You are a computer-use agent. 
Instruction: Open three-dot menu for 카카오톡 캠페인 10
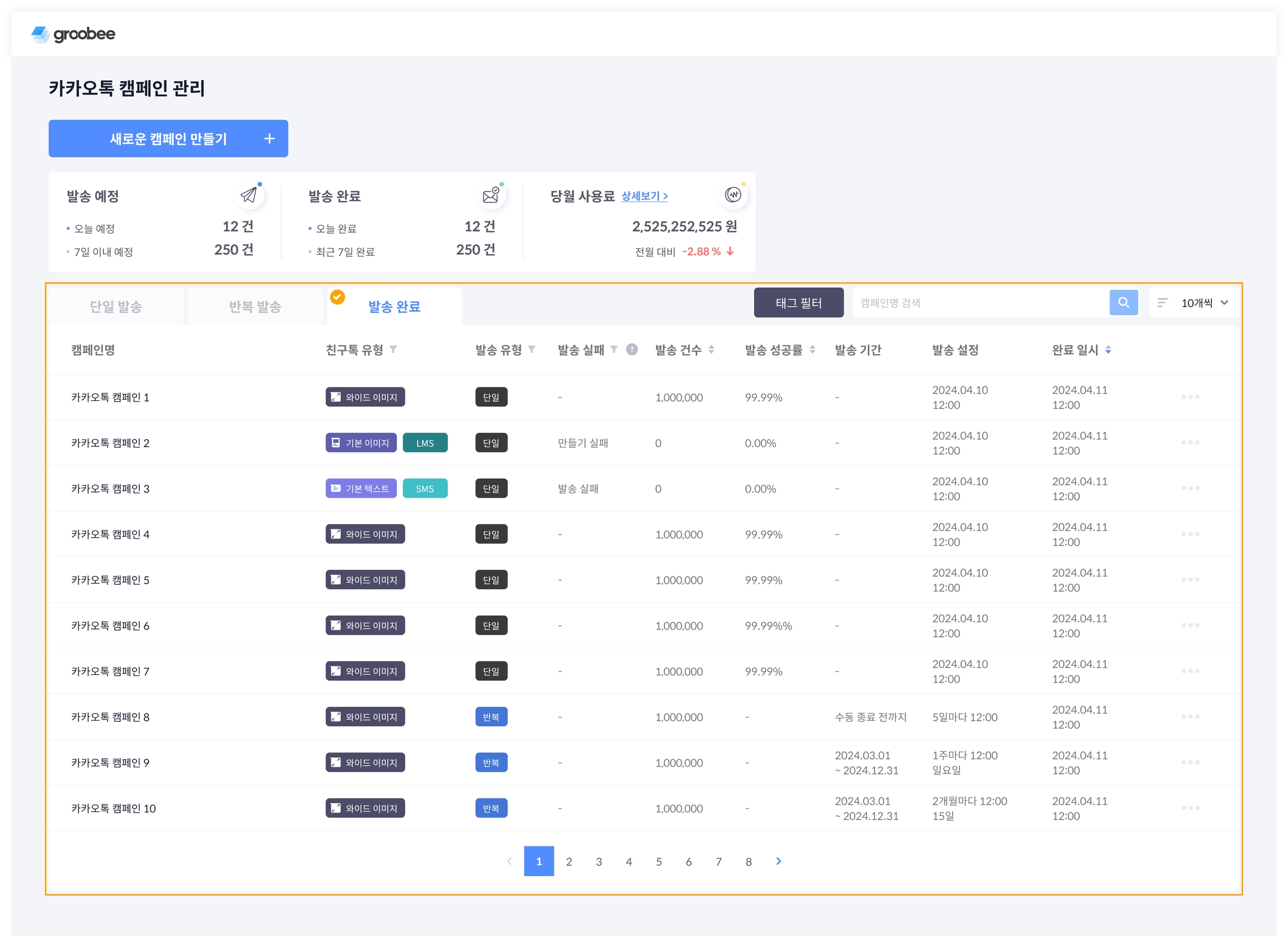1190,808
